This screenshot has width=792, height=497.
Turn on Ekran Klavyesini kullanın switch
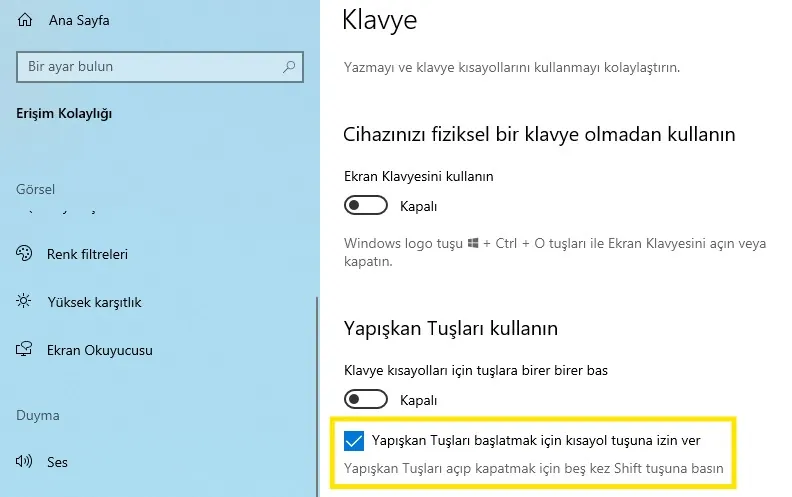click(366, 206)
